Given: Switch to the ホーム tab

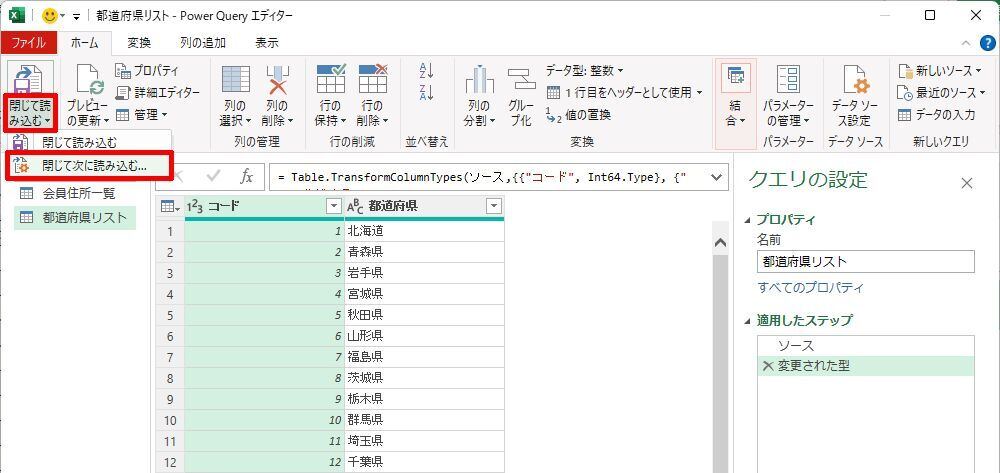Looking at the screenshot, I should point(85,43).
